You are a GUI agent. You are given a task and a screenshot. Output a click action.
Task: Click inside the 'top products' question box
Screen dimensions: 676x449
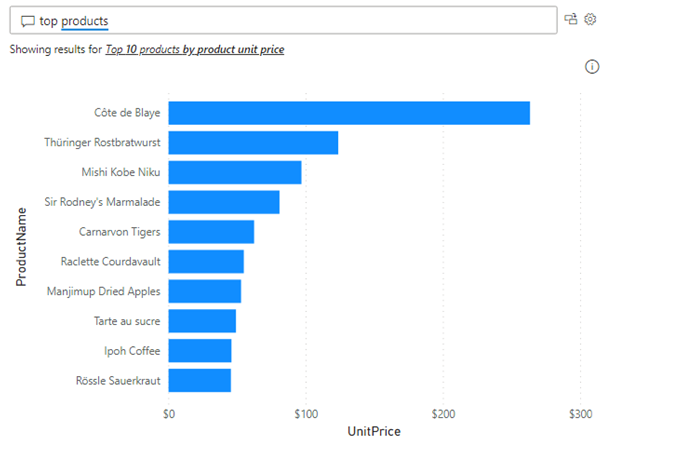[x=283, y=20]
